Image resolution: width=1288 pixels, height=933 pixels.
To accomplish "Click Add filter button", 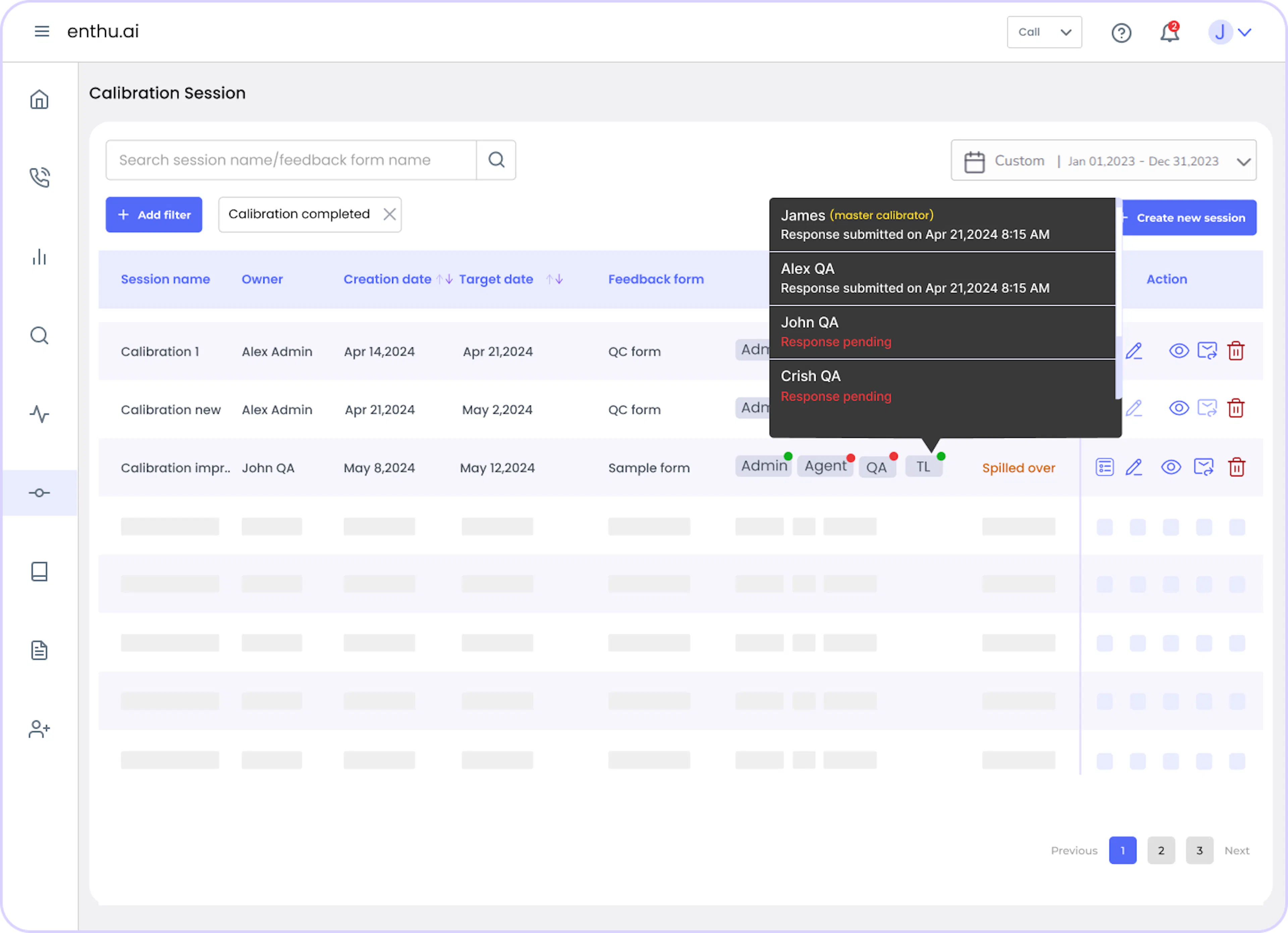I will click(x=153, y=215).
